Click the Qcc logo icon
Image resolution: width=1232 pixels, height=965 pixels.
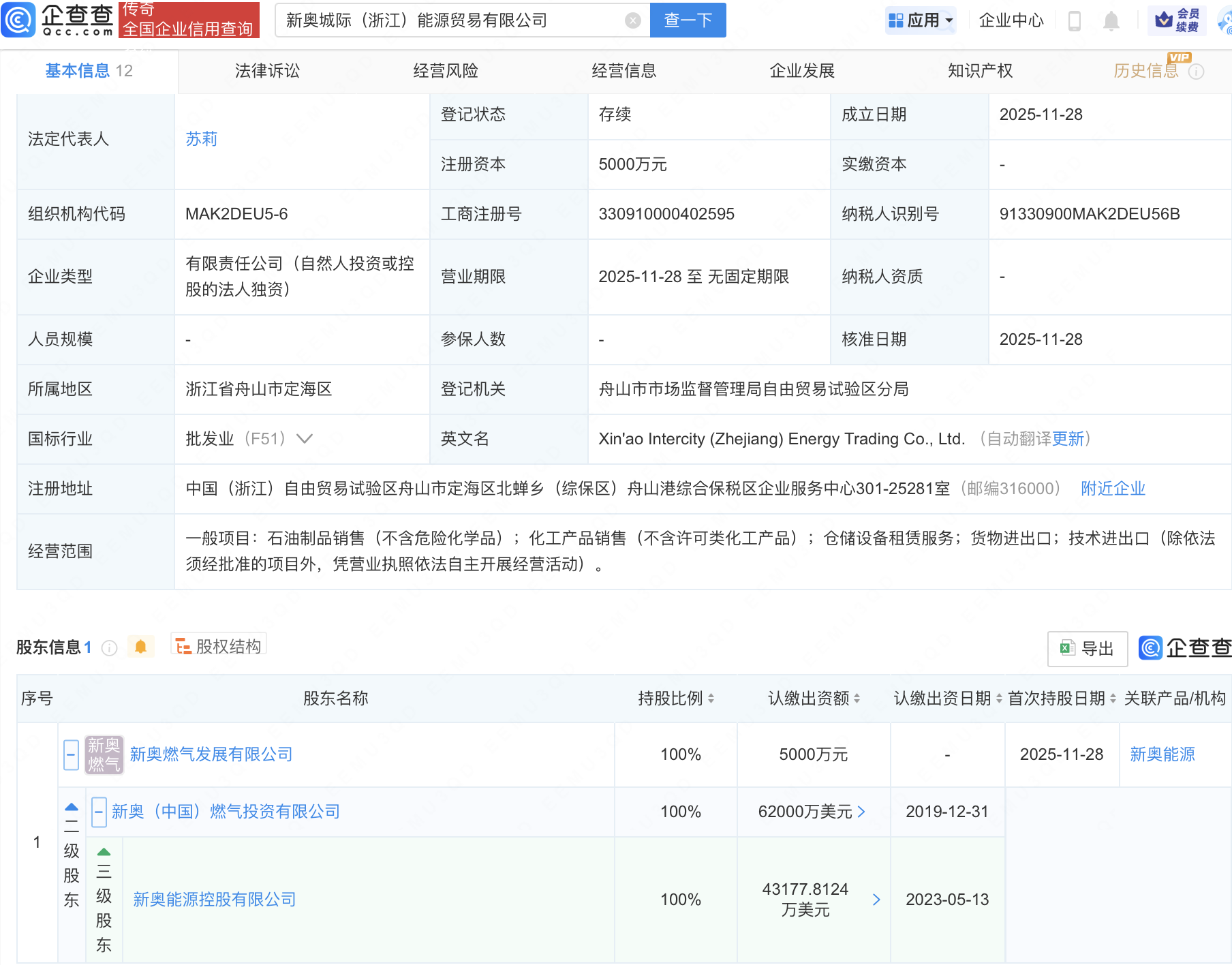(x=18, y=20)
